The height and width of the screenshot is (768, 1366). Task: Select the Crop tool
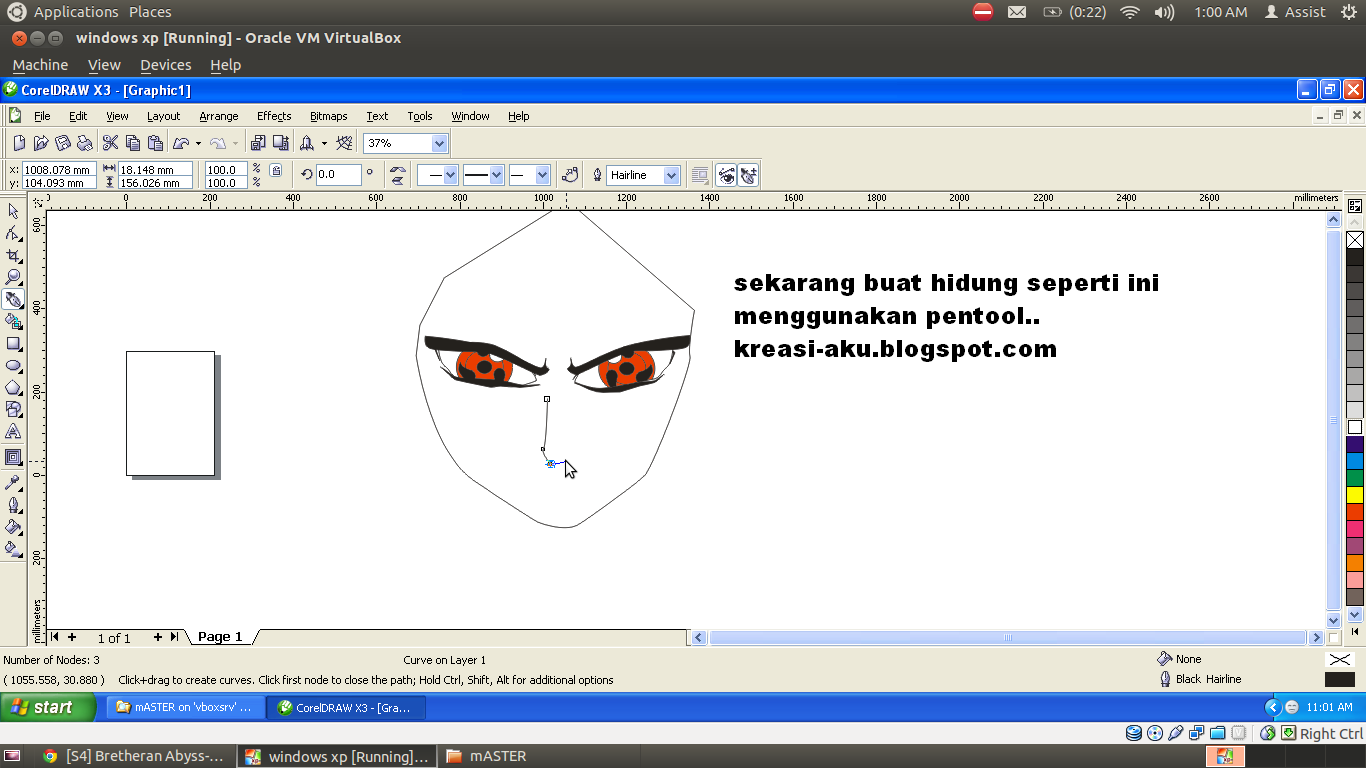[13, 255]
